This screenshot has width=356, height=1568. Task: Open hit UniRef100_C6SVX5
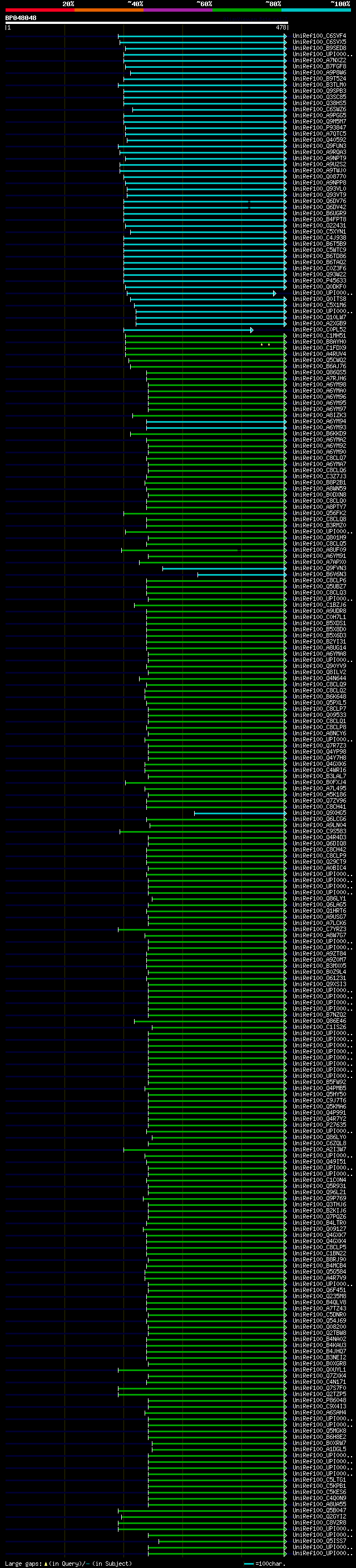click(x=319, y=42)
